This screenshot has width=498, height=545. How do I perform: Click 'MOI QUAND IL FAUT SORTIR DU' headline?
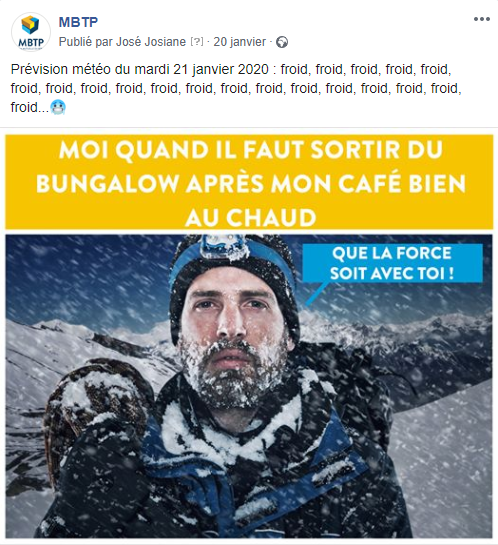(x=251, y=150)
